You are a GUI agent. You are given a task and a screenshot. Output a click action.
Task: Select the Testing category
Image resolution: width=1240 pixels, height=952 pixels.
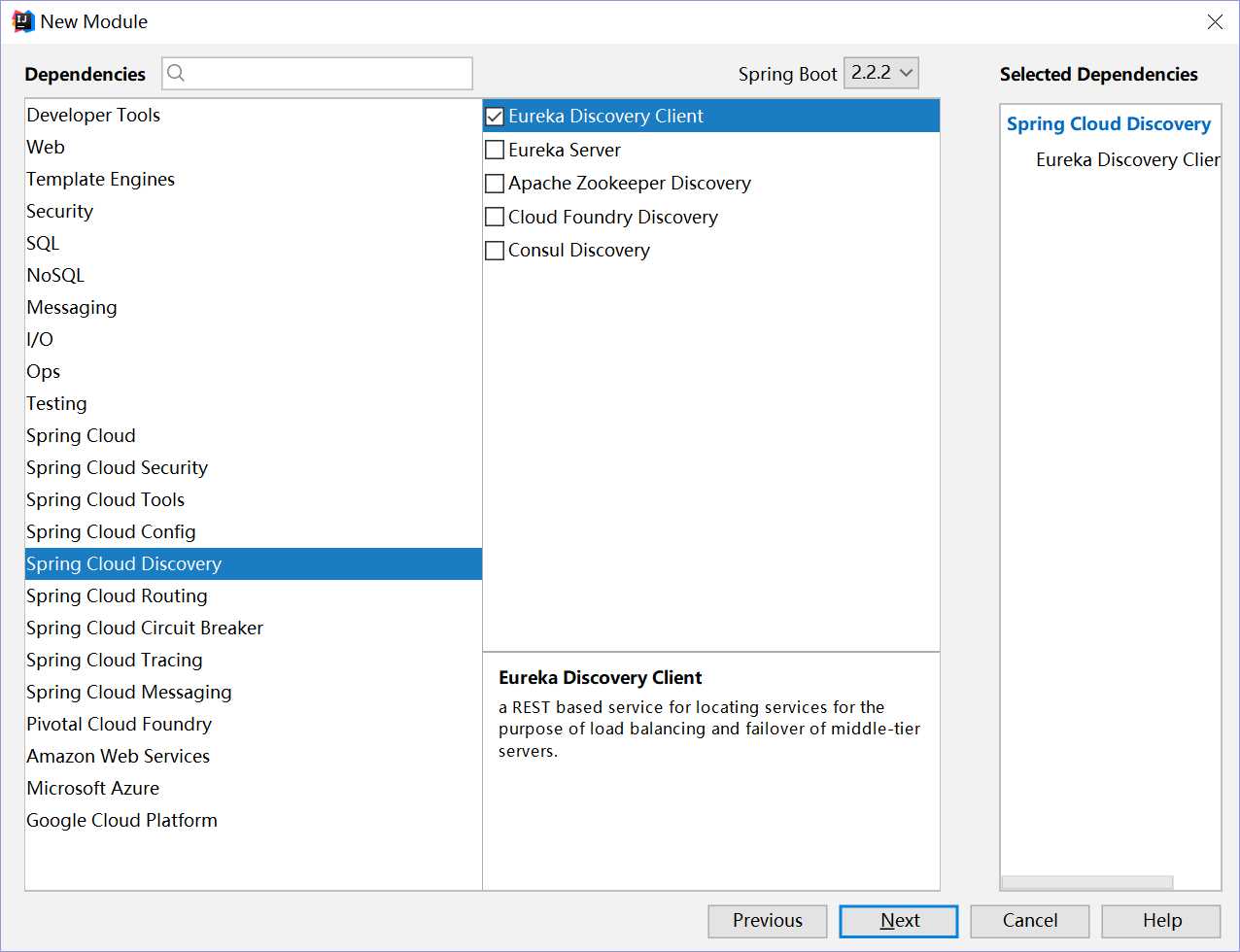click(x=254, y=403)
